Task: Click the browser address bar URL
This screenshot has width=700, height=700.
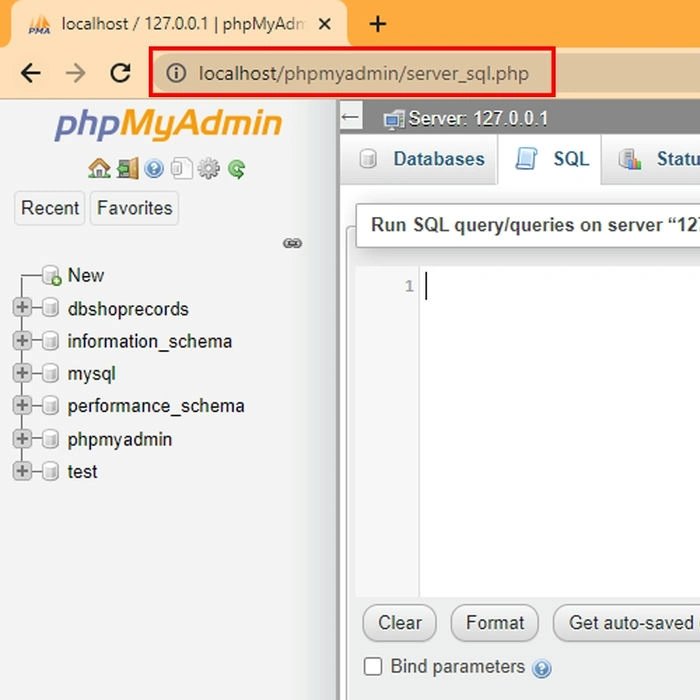Action: pyautogui.click(x=363, y=73)
